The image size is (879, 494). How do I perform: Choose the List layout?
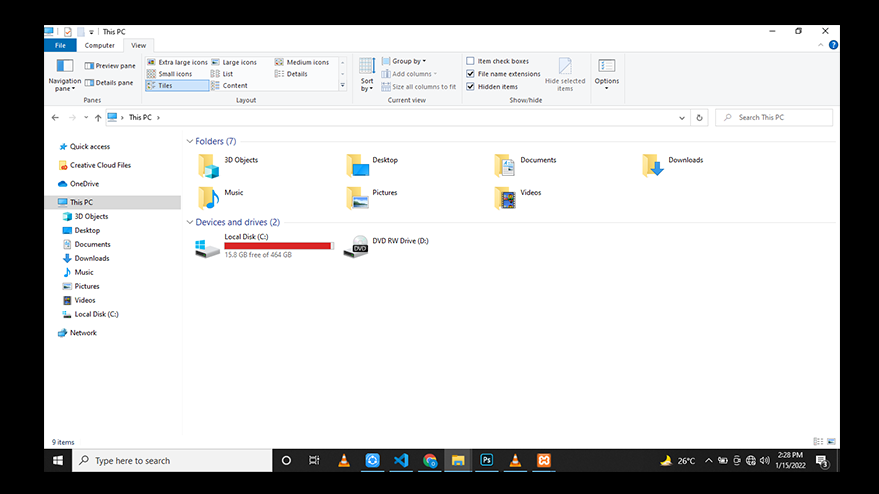222,74
